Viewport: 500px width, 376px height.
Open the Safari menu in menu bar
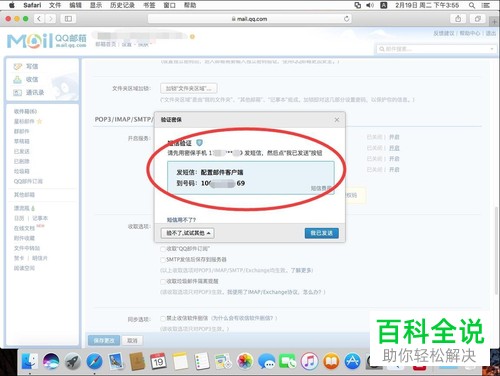click(32, 5)
